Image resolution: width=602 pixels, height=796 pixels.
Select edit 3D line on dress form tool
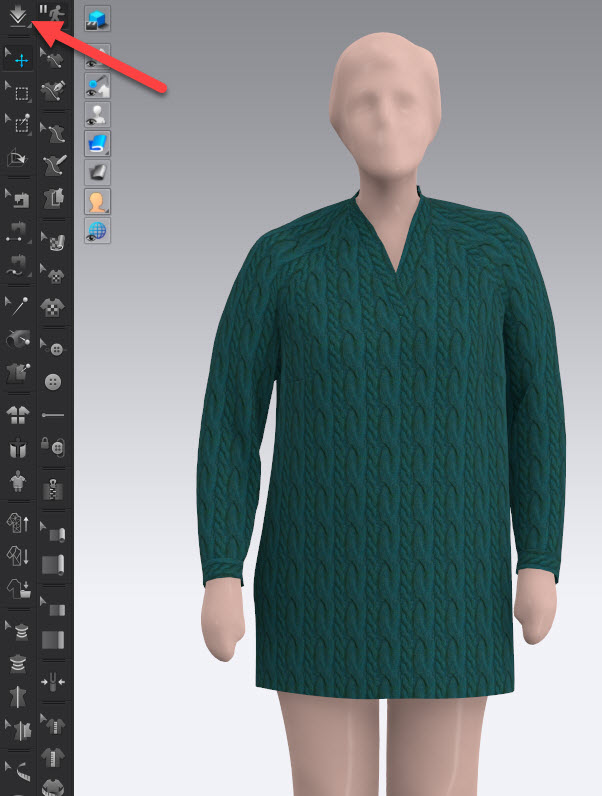pyautogui.click(x=53, y=133)
